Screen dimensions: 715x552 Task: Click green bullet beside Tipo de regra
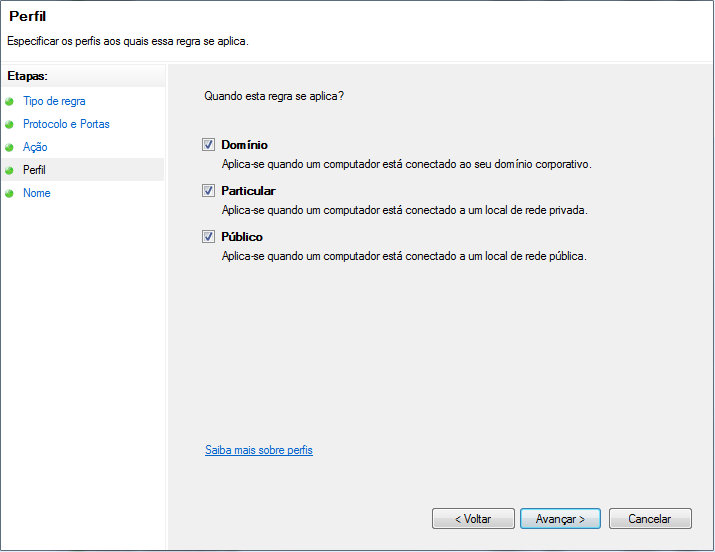point(10,102)
